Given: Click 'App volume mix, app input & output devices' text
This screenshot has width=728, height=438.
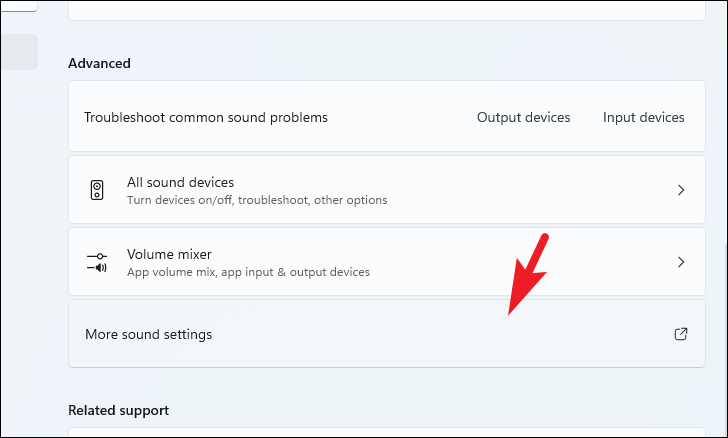Looking at the screenshot, I should pyautogui.click(x=248, y=272).
